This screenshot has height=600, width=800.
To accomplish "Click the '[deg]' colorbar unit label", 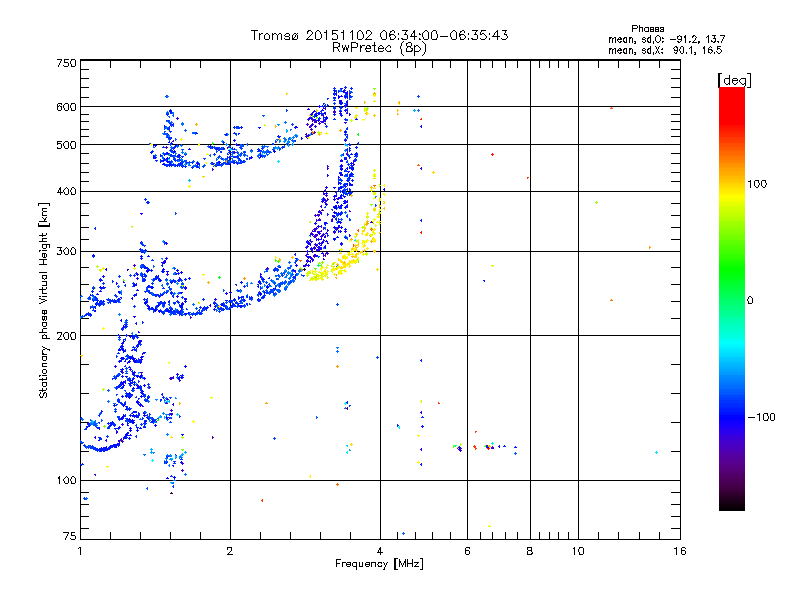I will [734, 80].
